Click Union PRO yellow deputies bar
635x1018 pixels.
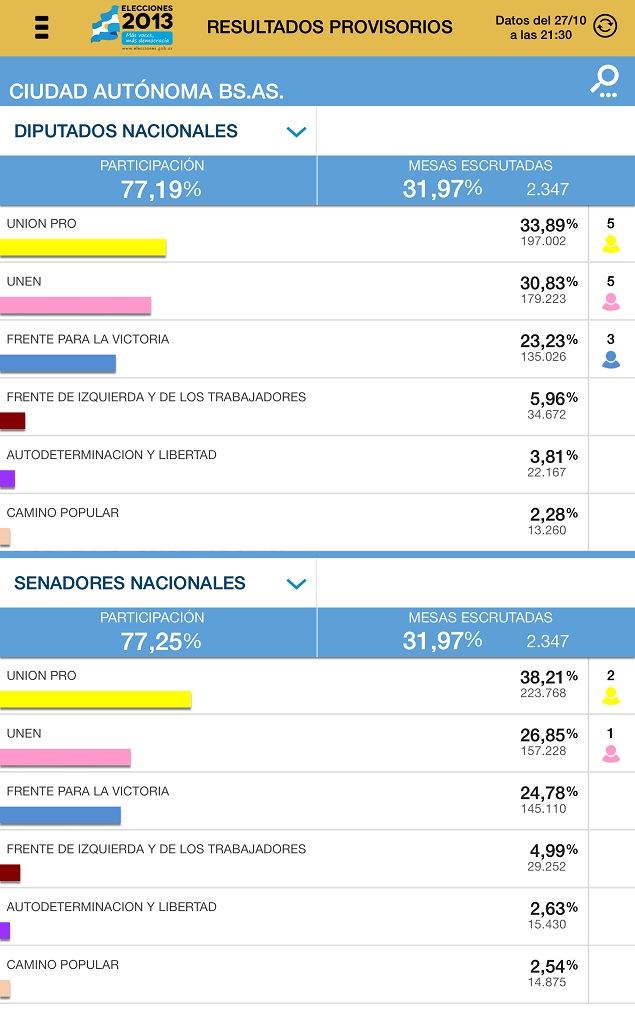[83, 247]
